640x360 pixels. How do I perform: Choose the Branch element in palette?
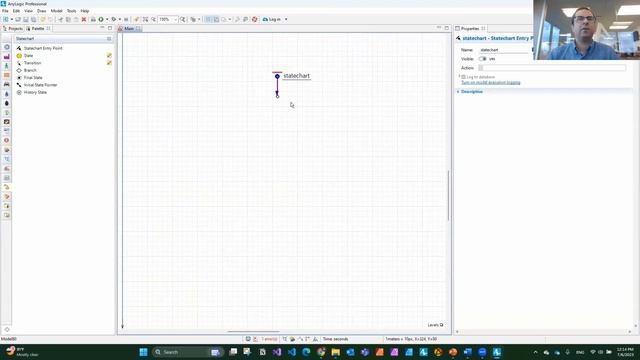coord(30,70)
